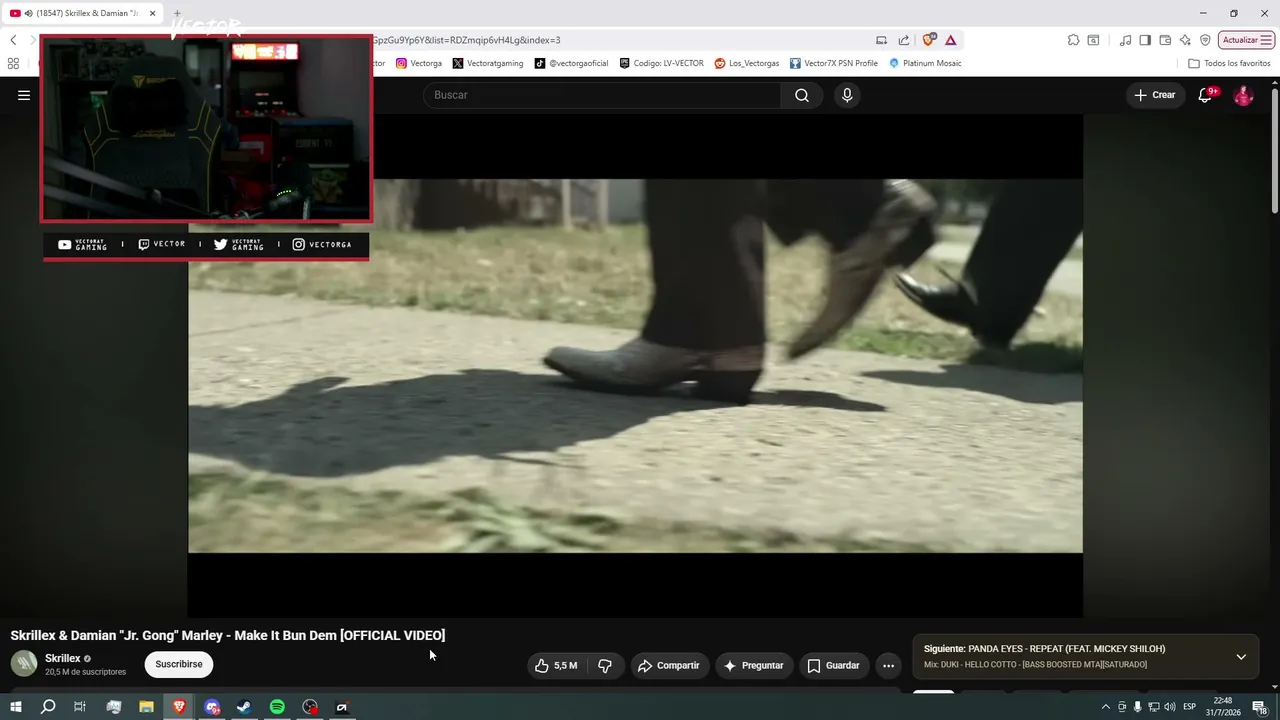Click the video player frame

click(x=635, y=366)
